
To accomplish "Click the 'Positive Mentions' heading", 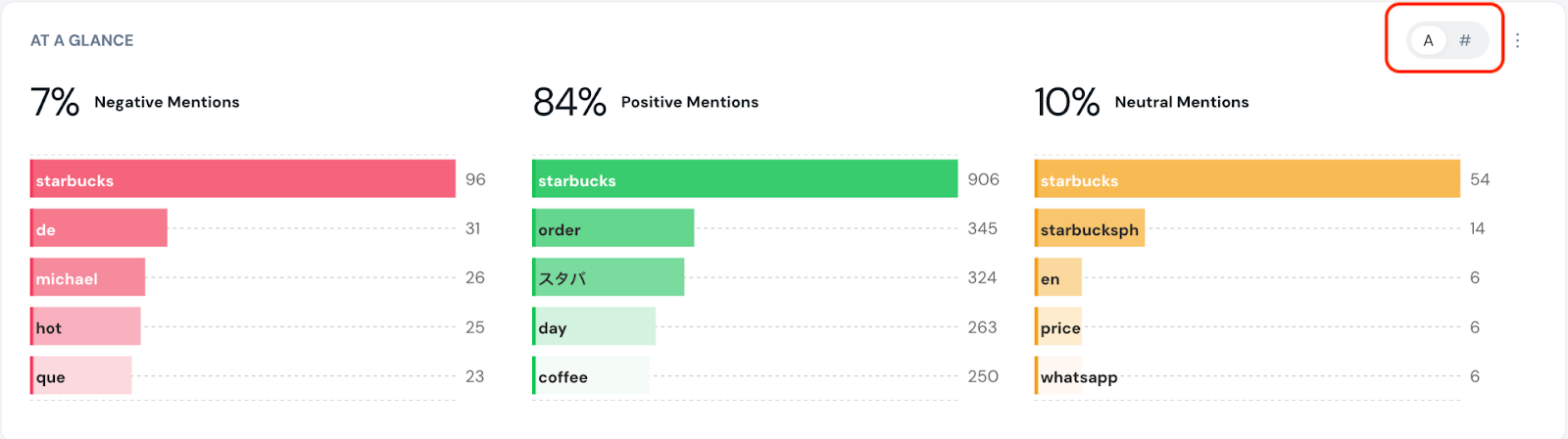I will (x=689, y=102).
